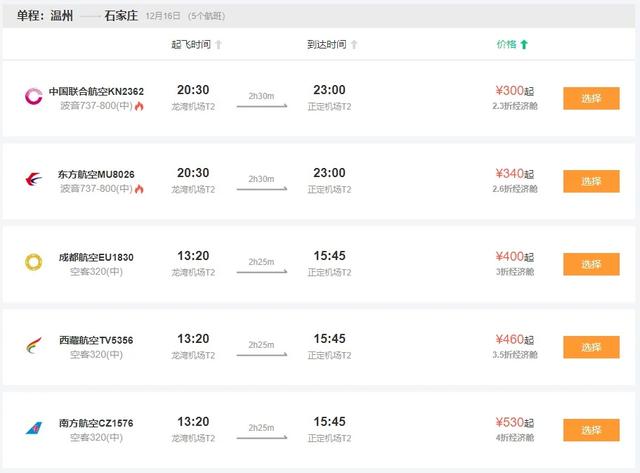The image size is (640, 473).
Task: Open flight details for 成都航空EU1830
Action: [x=95, y=257]
